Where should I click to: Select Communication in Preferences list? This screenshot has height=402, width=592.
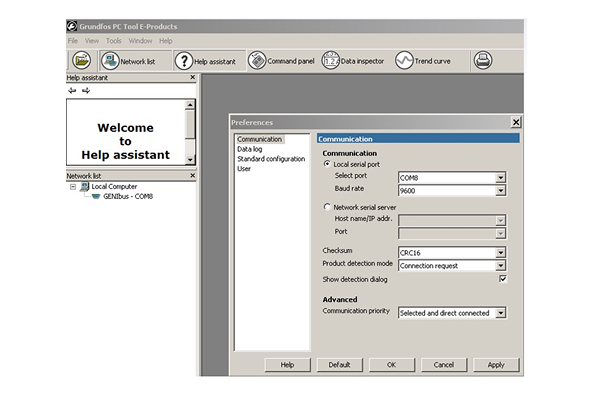click(260, 139)
